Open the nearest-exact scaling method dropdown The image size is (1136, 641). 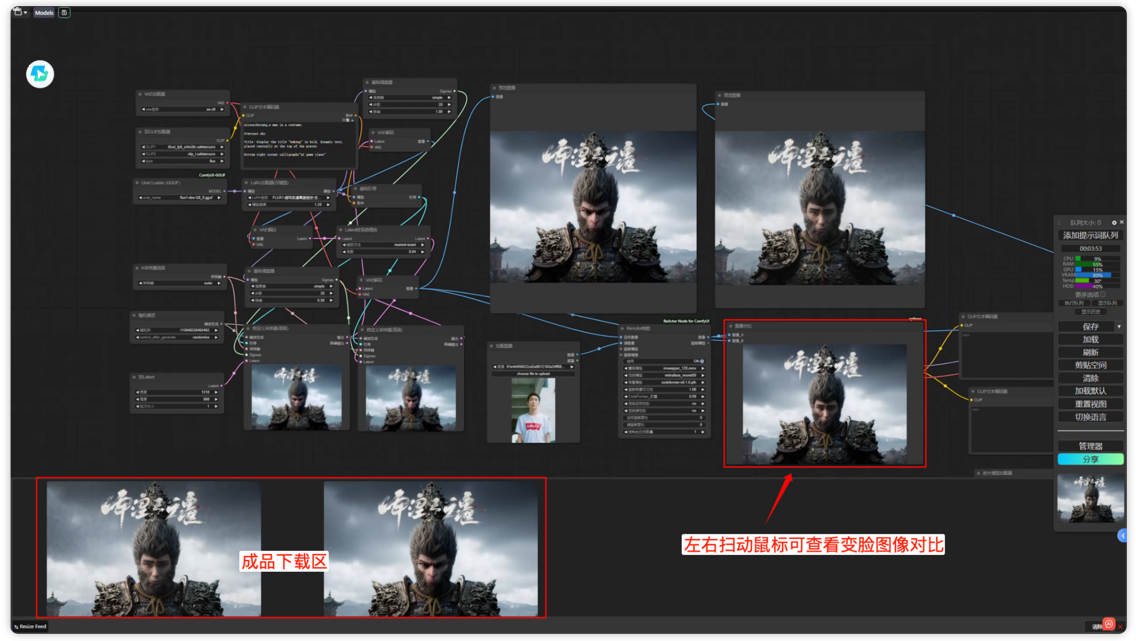tap(385, 245)
